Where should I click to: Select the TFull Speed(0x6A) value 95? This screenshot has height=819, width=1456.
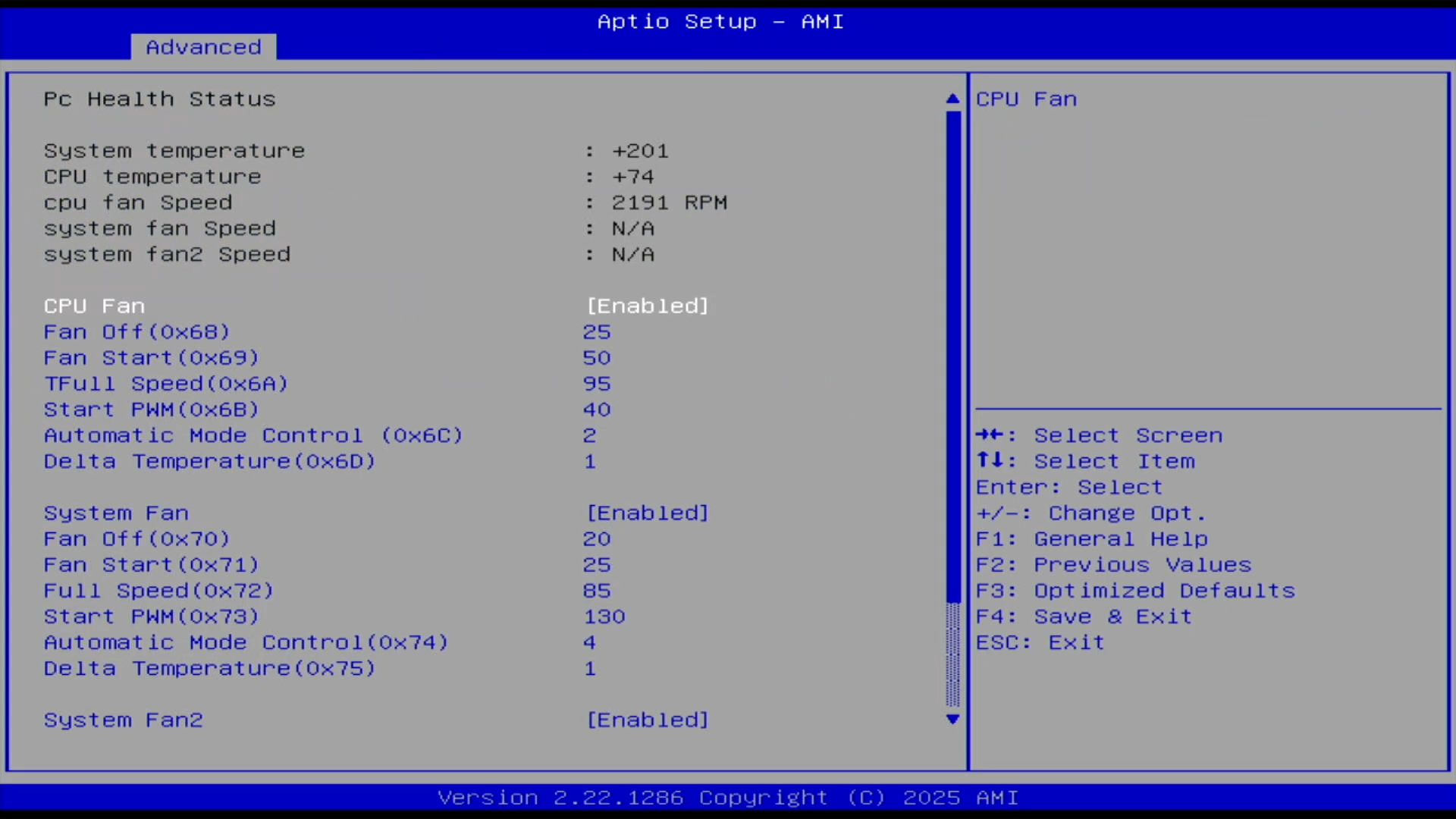pyautogui.click(x=596, y=384)
